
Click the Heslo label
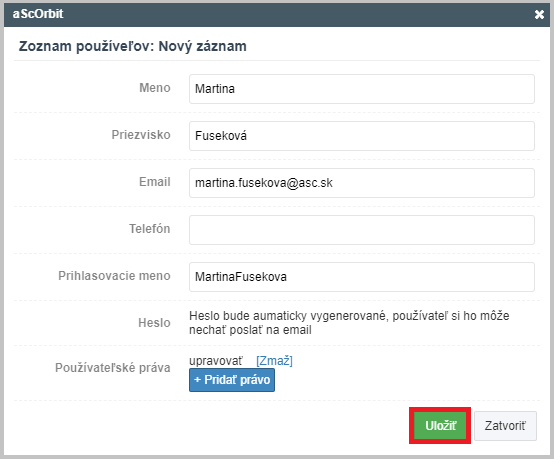pyautogui.click(x=154, y=323)
